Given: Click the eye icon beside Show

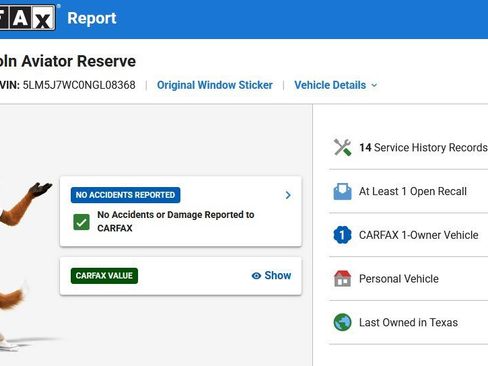Looking at the screenshot, I should [256, 276].
